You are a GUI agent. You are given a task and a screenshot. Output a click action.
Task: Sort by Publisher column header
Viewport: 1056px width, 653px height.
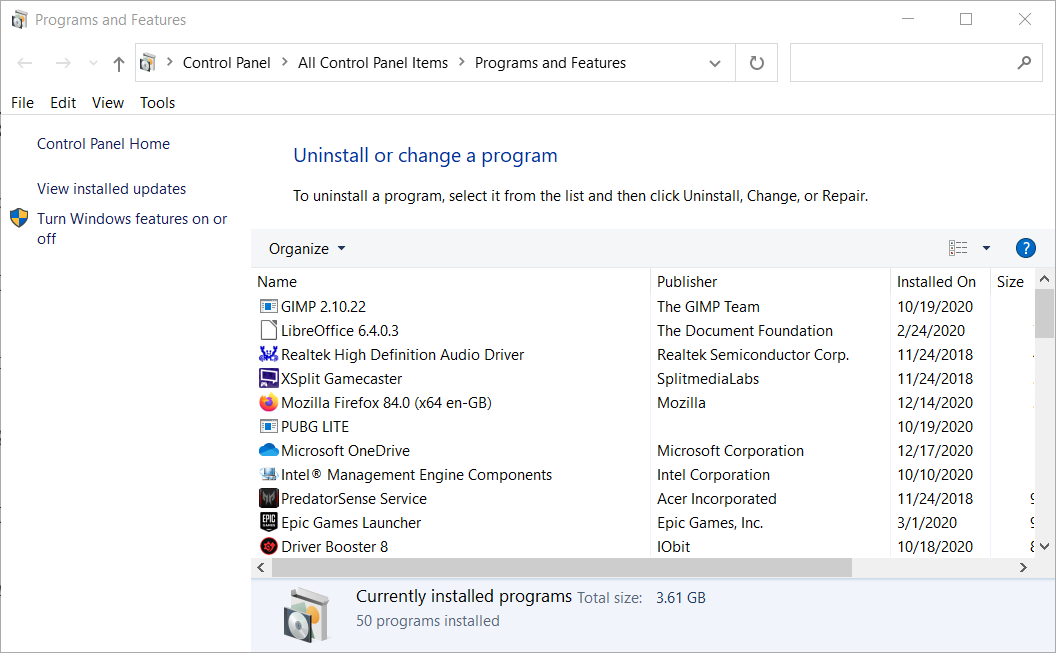[770, 282]
